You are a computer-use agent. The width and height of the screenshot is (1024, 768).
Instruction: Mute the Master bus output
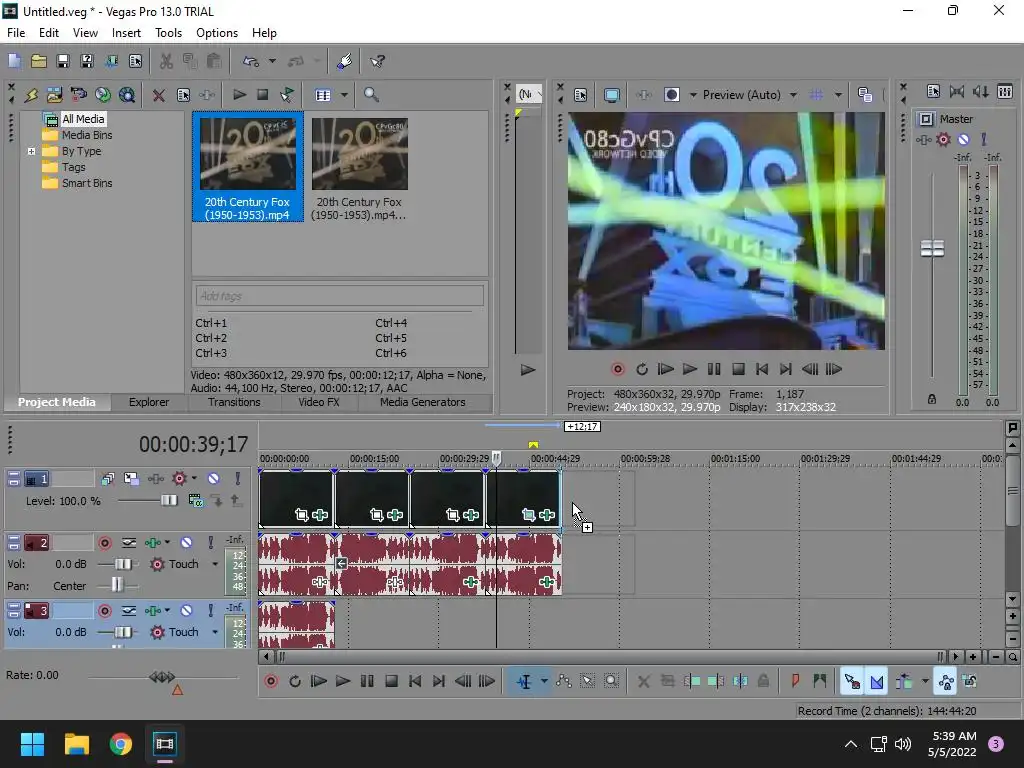point(963,139)
